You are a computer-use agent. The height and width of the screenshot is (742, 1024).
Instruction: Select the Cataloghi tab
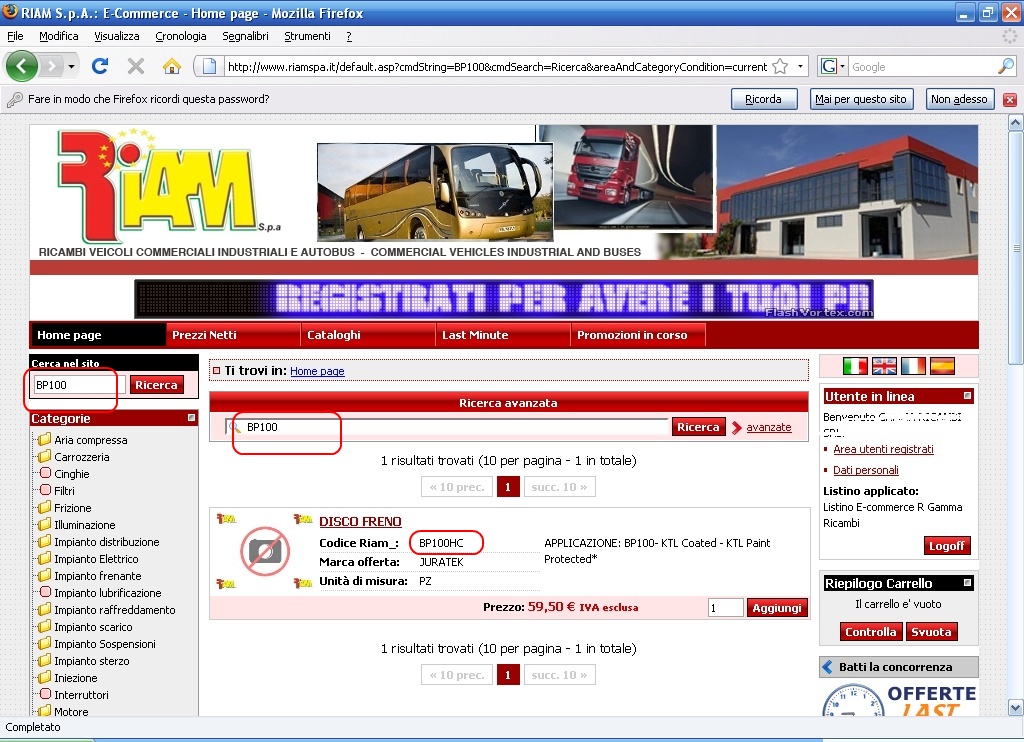[368, 335]
